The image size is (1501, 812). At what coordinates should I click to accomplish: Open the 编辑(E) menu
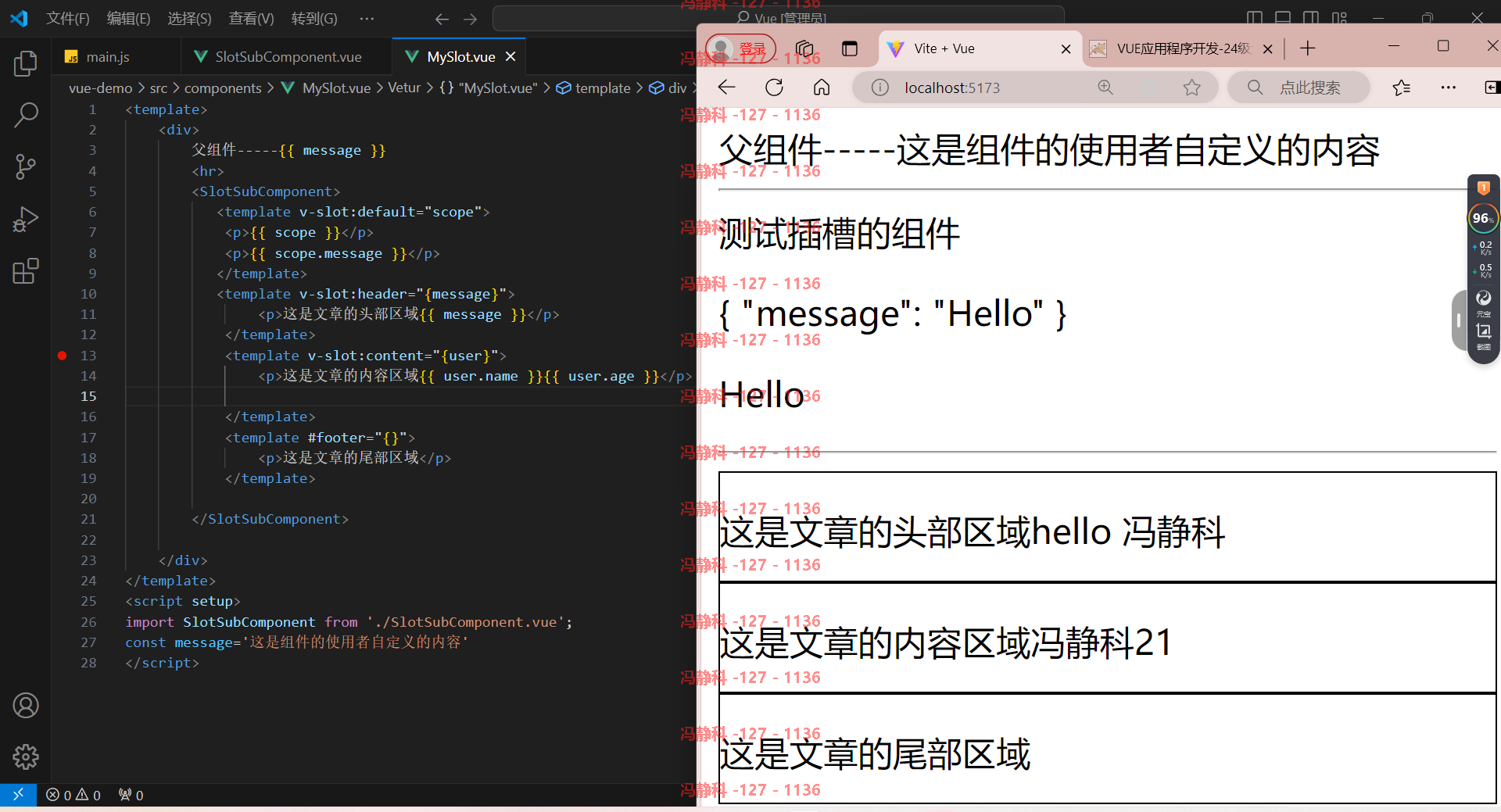click(128, 18)
